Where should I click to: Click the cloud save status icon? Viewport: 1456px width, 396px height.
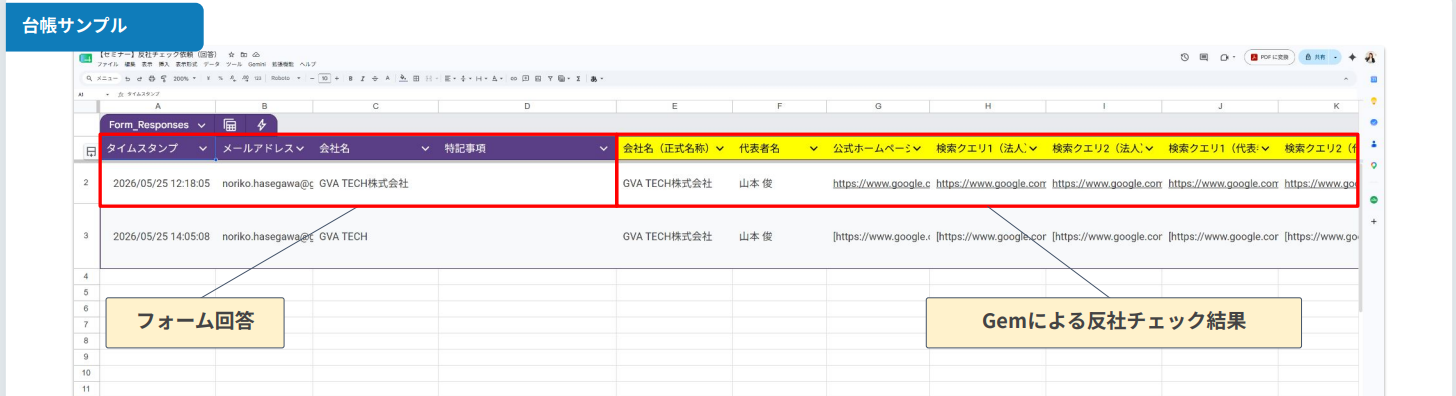[x=256, y=55]
